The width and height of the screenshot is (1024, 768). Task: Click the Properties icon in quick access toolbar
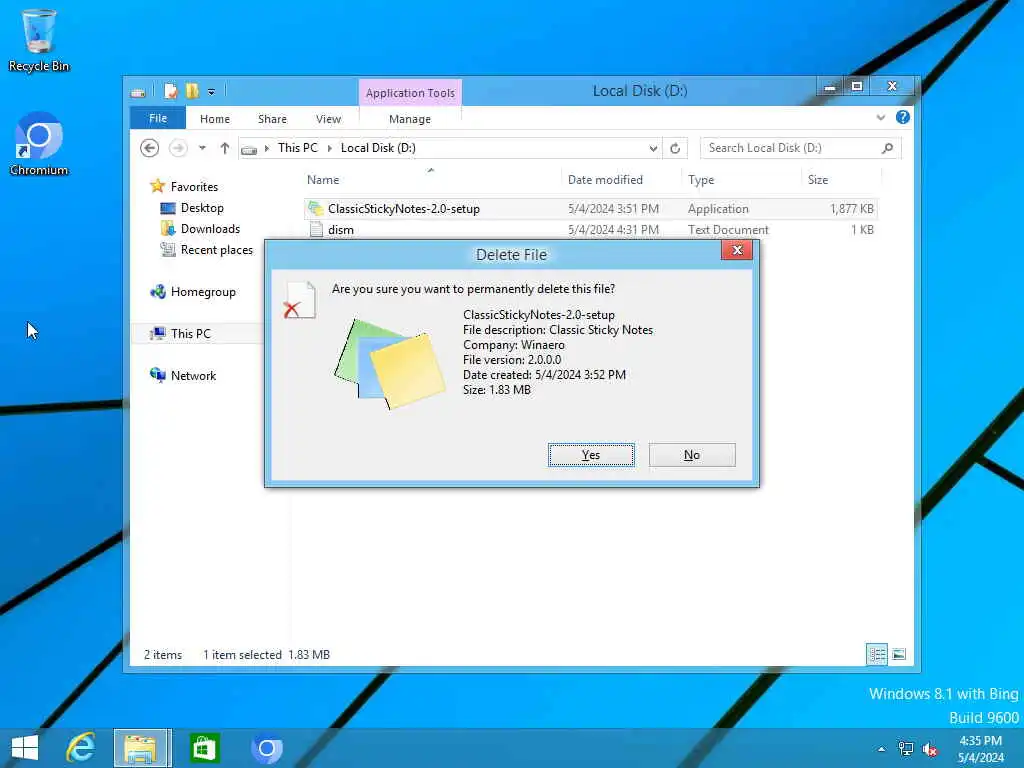(170, 91)
